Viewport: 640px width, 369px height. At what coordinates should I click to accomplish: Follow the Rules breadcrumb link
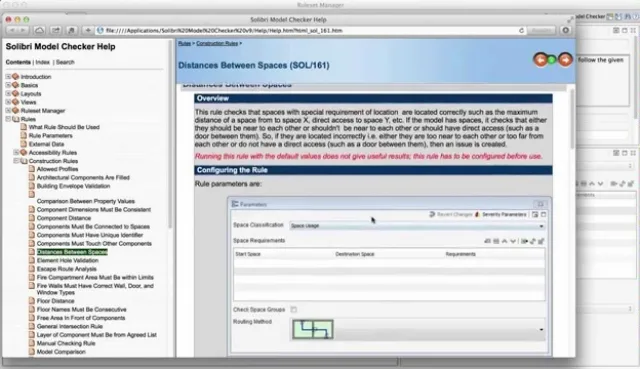(184, 43)
